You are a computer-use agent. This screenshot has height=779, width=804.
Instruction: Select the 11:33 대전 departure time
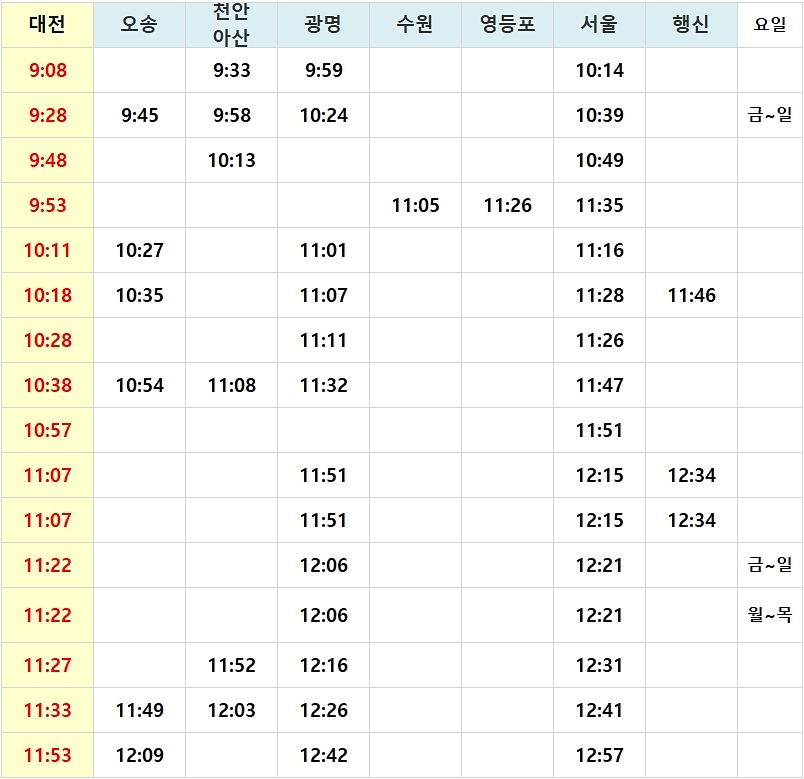point(47,710)
